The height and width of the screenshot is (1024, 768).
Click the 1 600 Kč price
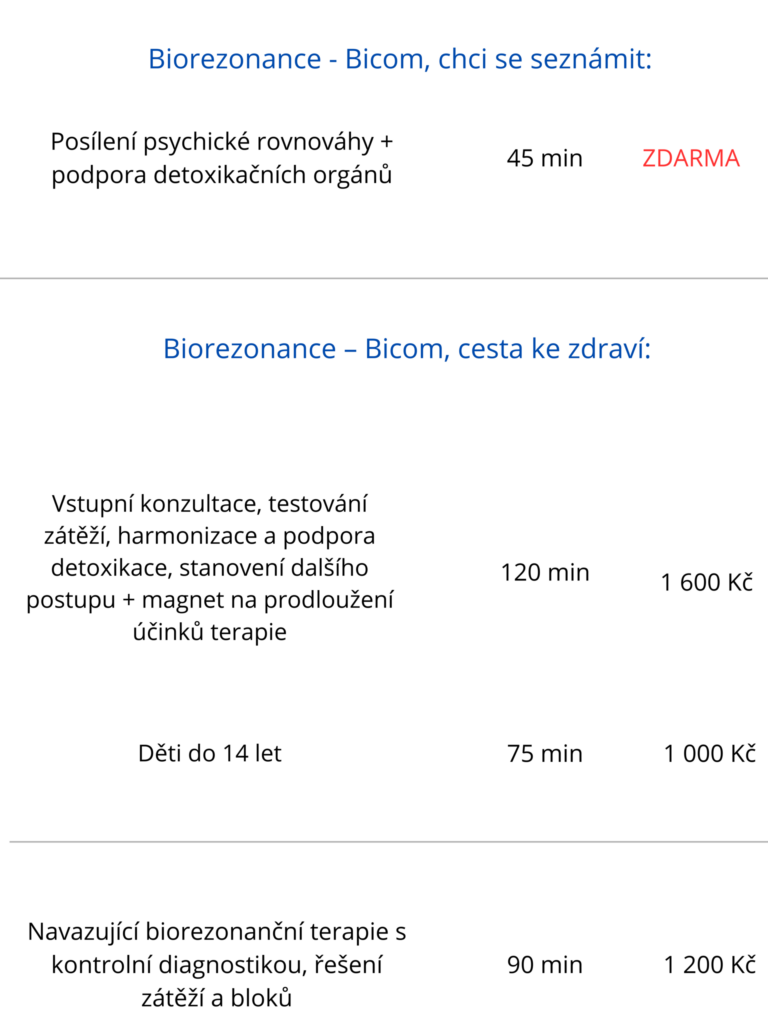(x=707, y=582)
